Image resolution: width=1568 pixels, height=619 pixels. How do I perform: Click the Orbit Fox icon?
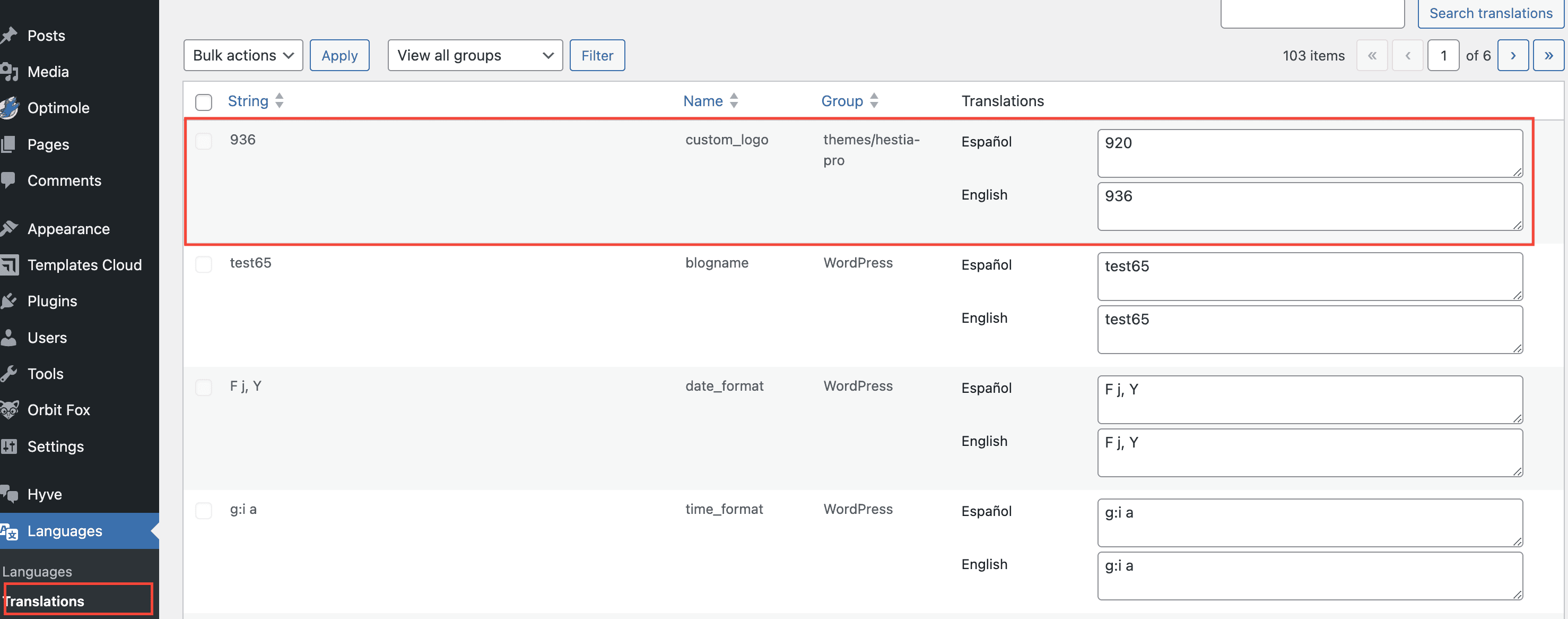pyautogui.click(x=8, y=410)
